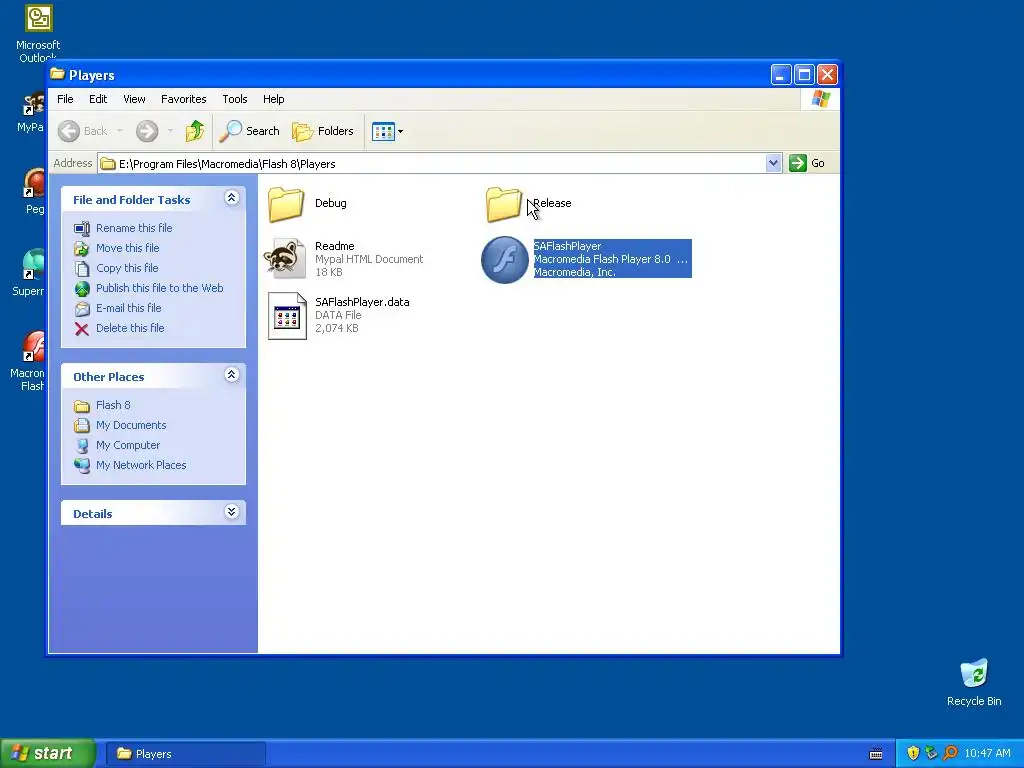The image size is (1024, 768).
Task: Open the Back history dropdown arrow
Action: (120, 131)
